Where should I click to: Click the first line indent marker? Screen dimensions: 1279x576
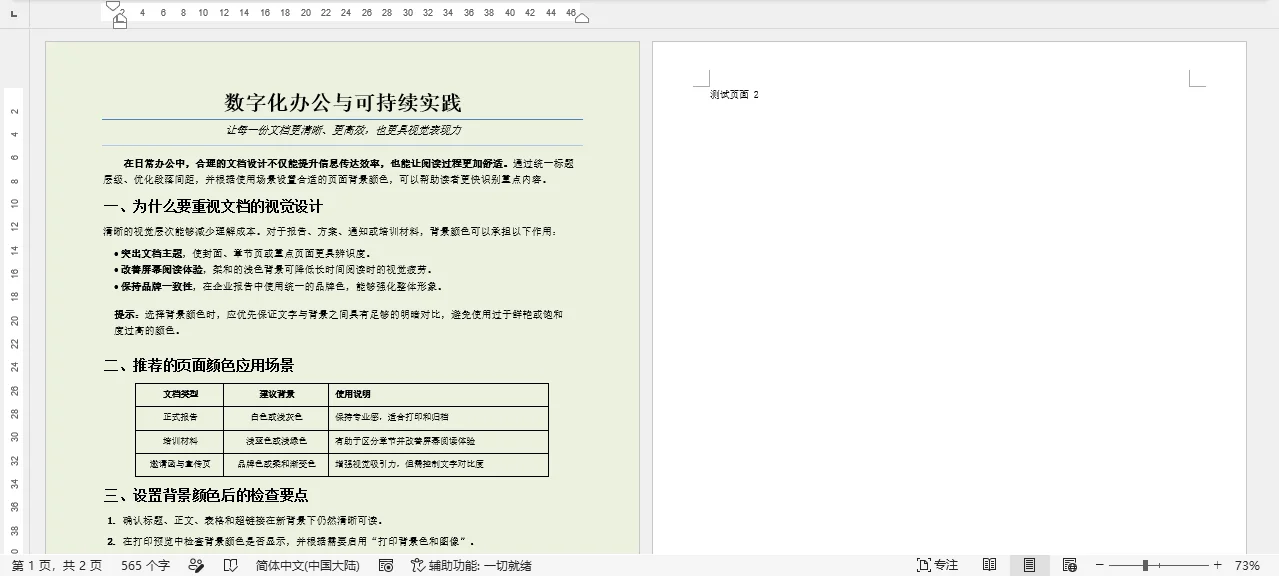click(115, 5)
